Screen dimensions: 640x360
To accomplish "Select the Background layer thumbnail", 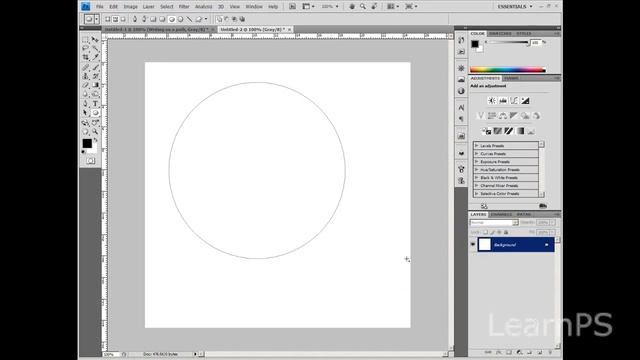I will pyautogui.click(x=484, y=244).
